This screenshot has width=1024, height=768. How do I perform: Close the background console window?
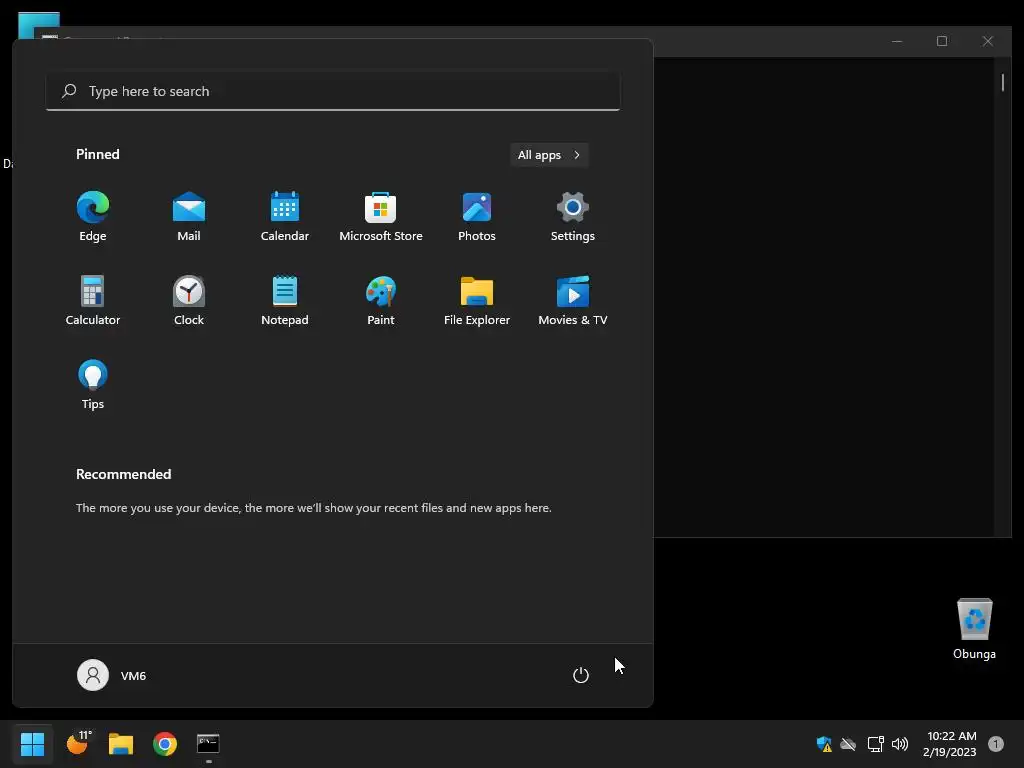click(x=987, y=41)
